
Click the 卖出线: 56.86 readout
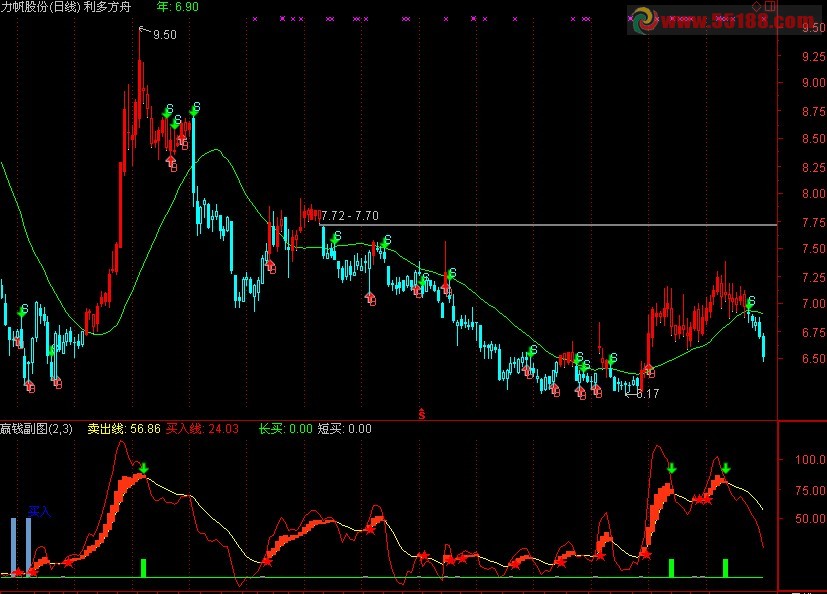click(124, 429)
